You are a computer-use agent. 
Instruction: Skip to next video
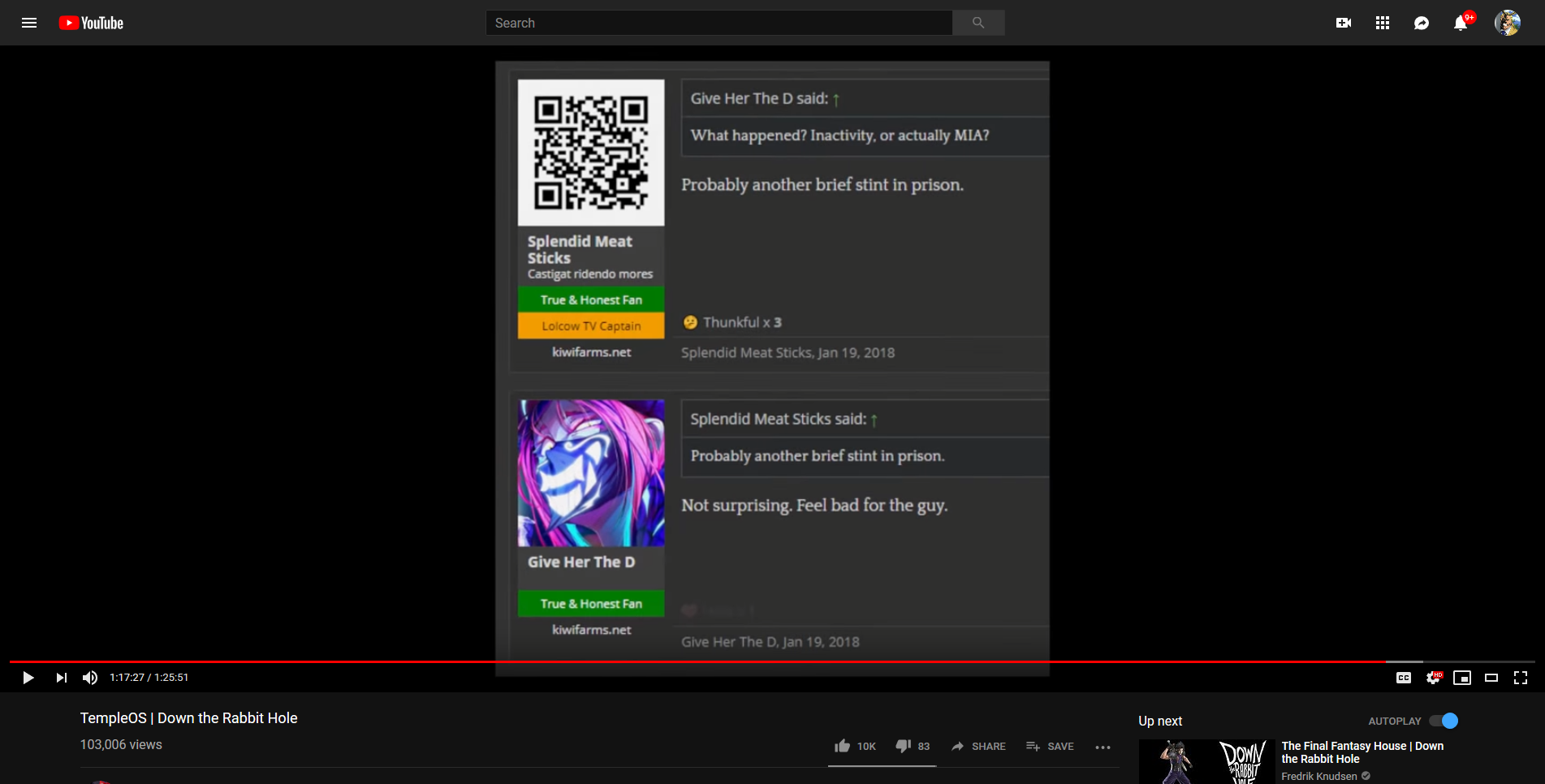61,678
